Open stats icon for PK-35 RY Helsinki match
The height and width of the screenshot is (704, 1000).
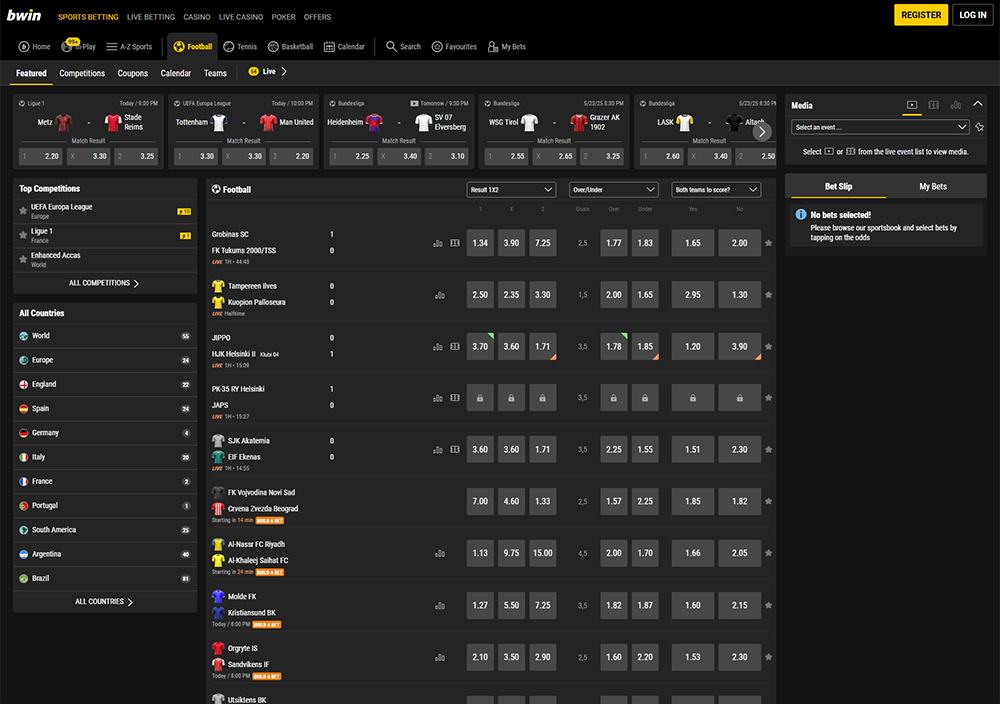click(438, 398)
